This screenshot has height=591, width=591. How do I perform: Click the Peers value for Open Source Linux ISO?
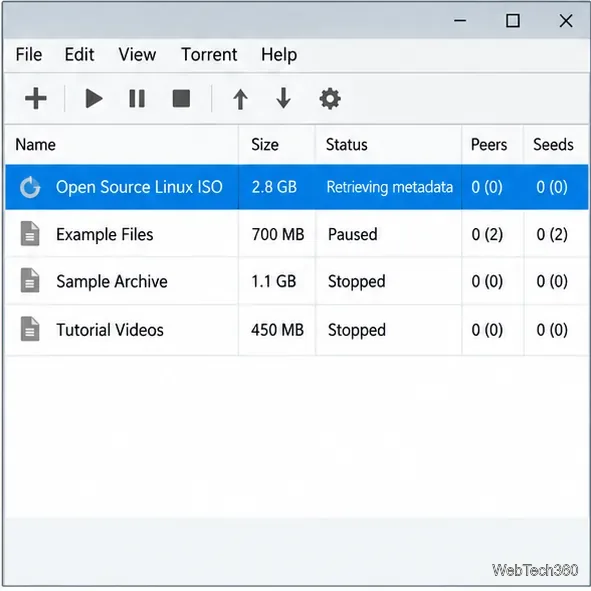click(487, 187)
